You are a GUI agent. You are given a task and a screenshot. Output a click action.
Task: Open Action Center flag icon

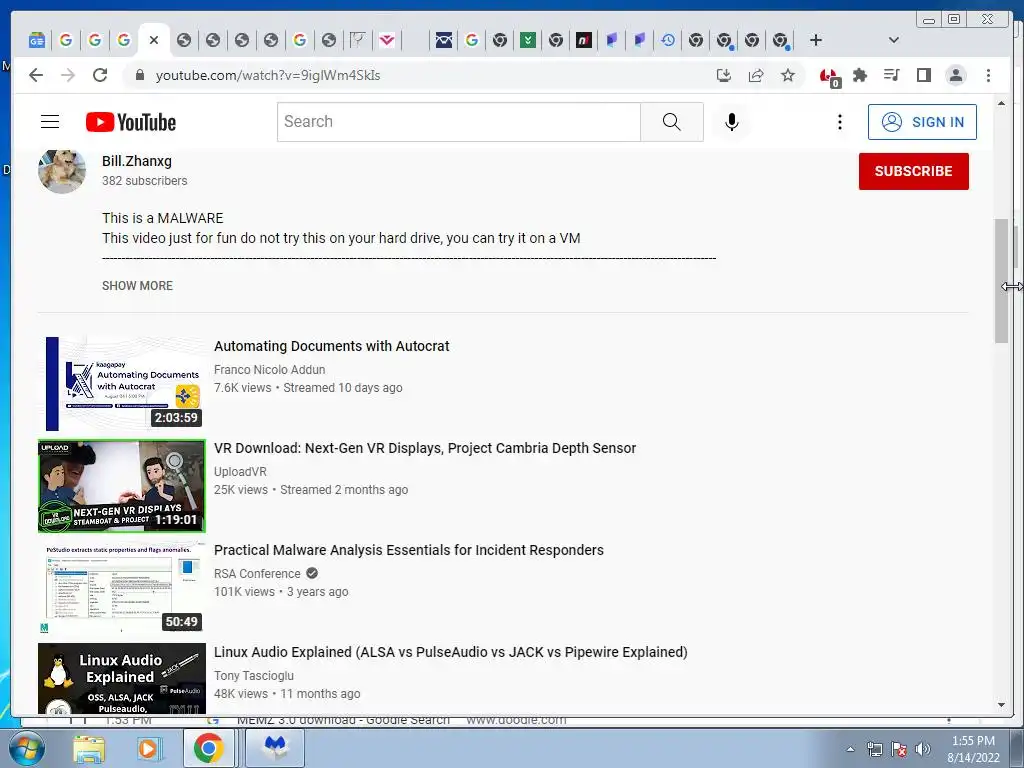coord(899,749)
